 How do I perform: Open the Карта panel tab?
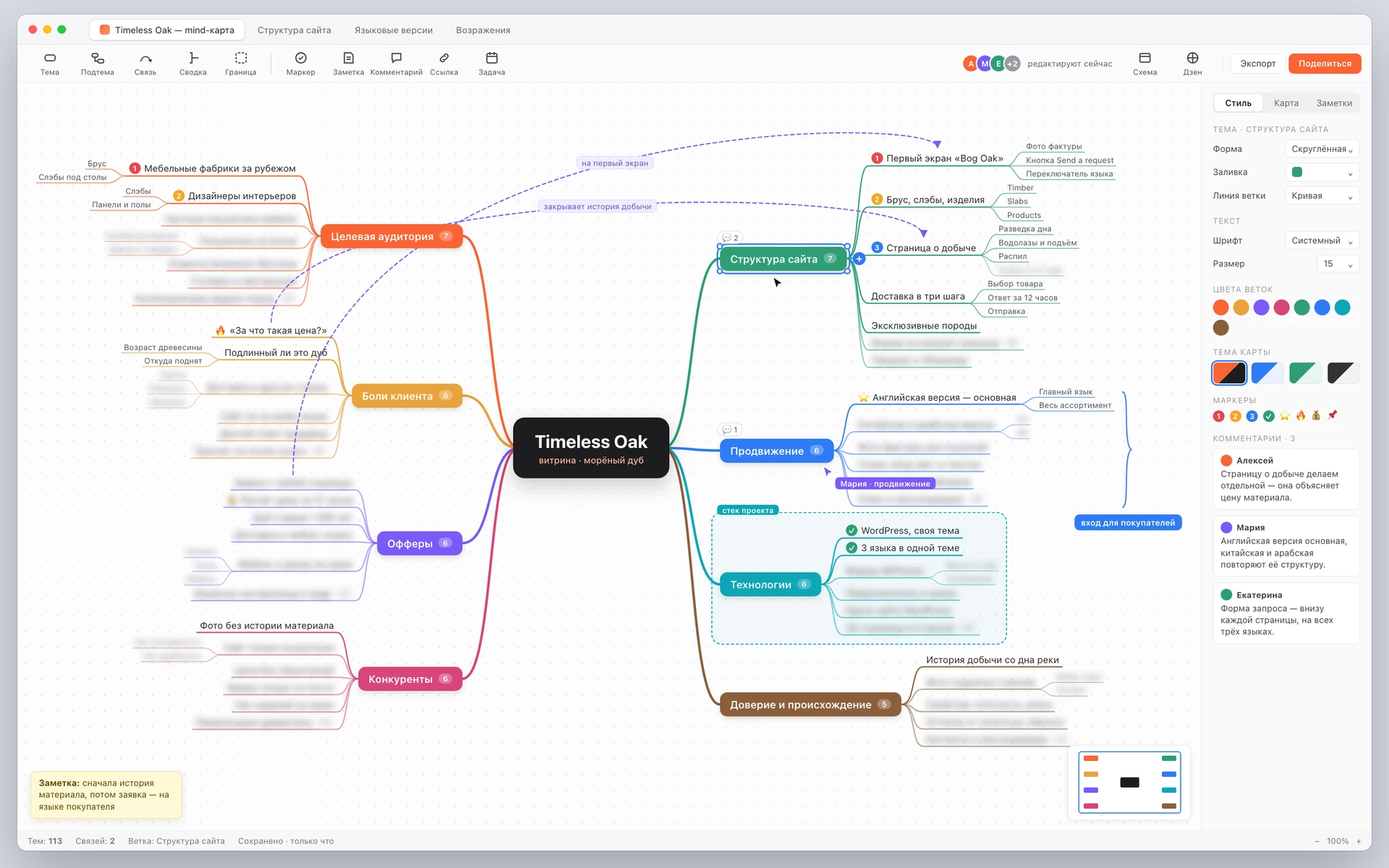pyautogui.click(x=1286, y=103)
